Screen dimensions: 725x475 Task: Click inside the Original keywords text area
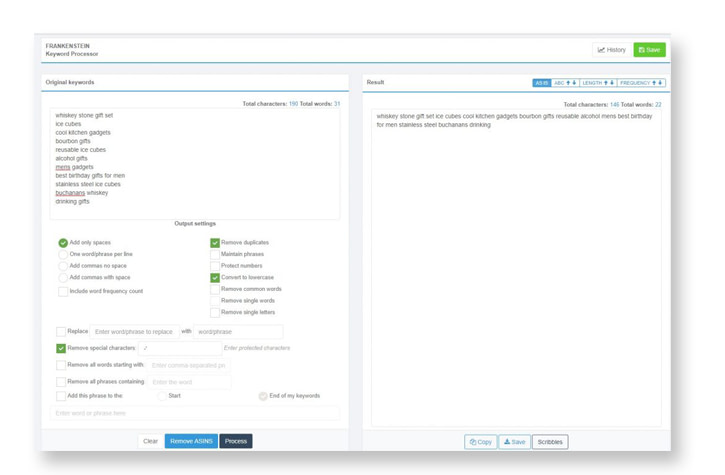(x=195, y=164)
